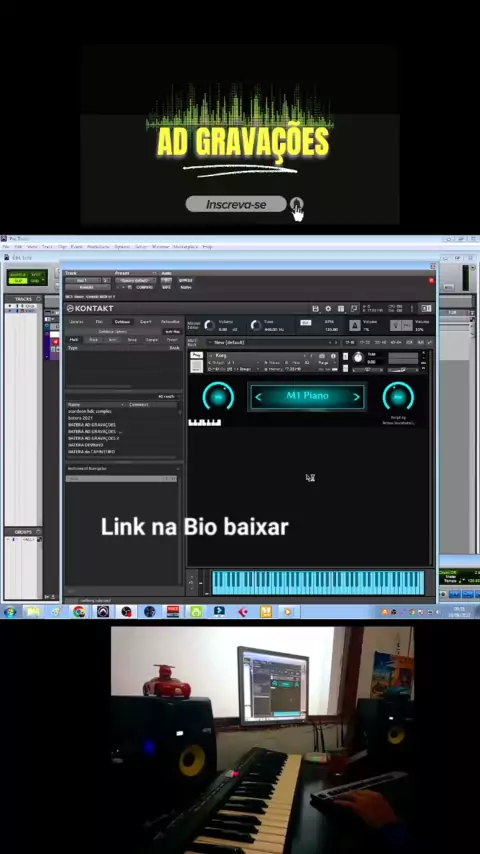Open Chrome from the taskbar
This screenshot has height=854, width=480.
pyautogui.click(x=79, y=612)
